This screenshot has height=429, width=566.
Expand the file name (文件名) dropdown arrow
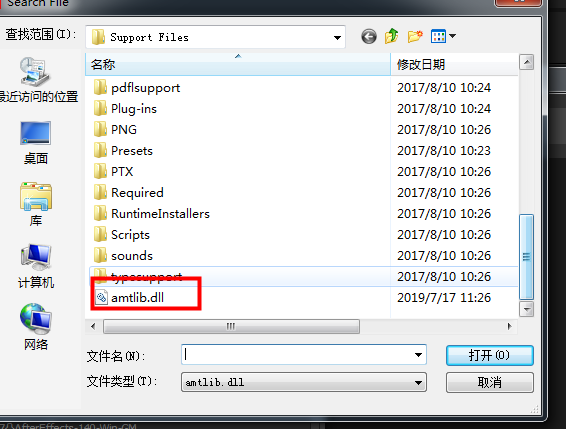coord(418,355)
